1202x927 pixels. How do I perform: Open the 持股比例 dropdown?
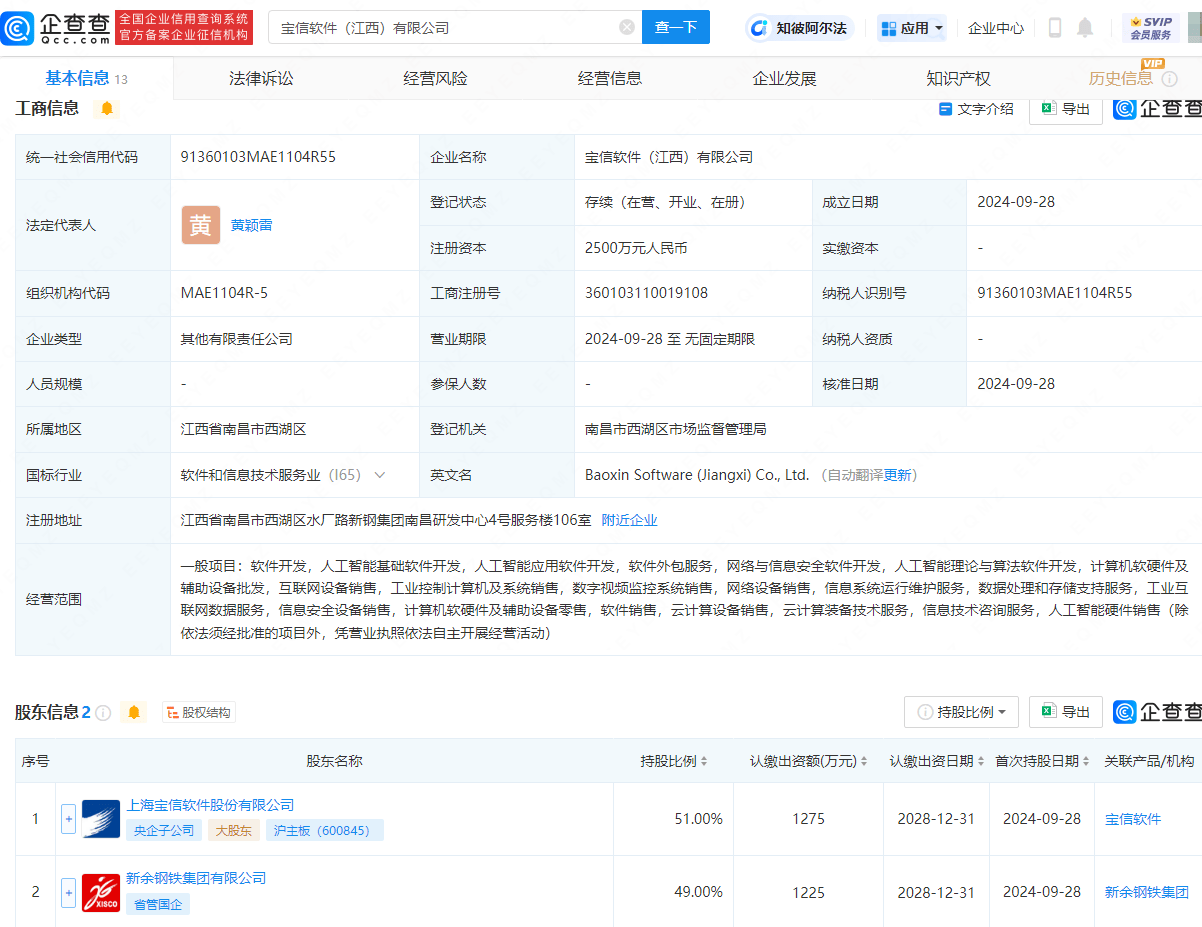pos(961,712)
